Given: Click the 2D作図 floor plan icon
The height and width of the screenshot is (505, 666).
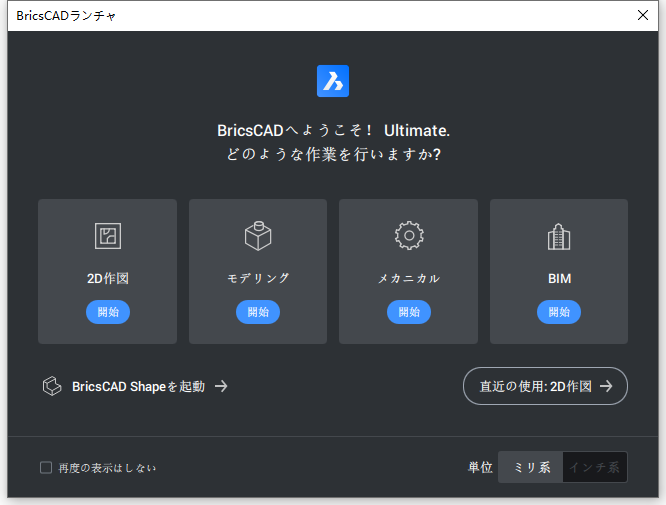Looking at the screenshot, I should pyautogui.click(x=108, y=236).
